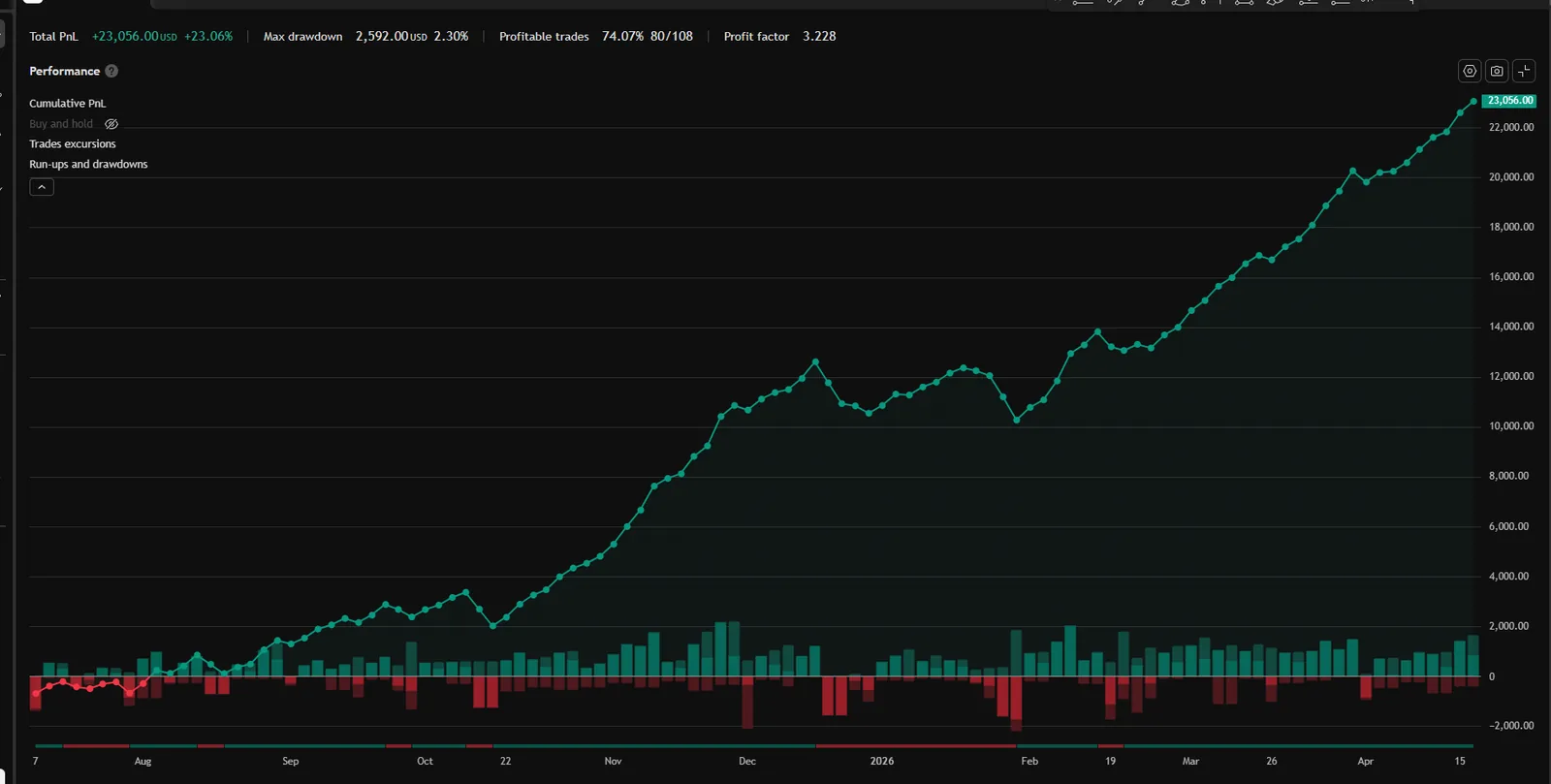This screenshot has width=1551, height=784.
Task: Open the Performance help question-mark icon
Action: (x=111, y=71)
